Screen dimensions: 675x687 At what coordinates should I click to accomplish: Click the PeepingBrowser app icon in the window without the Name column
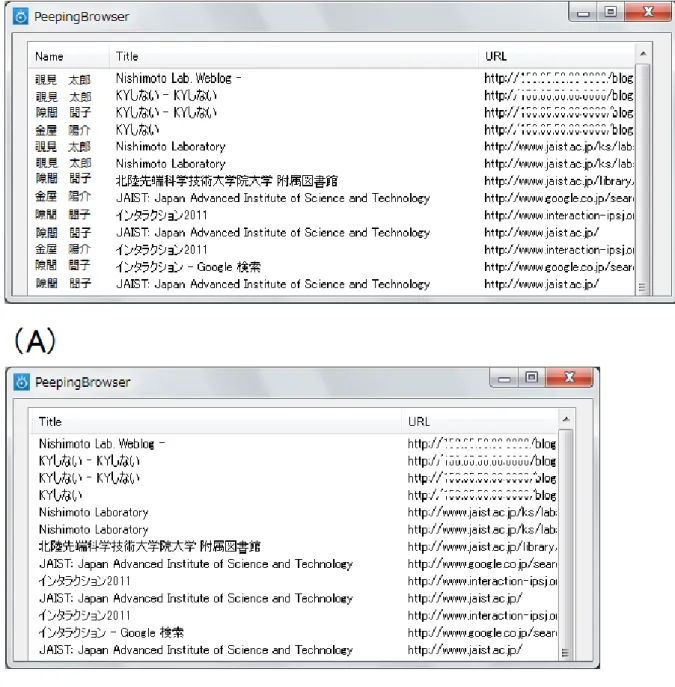pos(21,382)
